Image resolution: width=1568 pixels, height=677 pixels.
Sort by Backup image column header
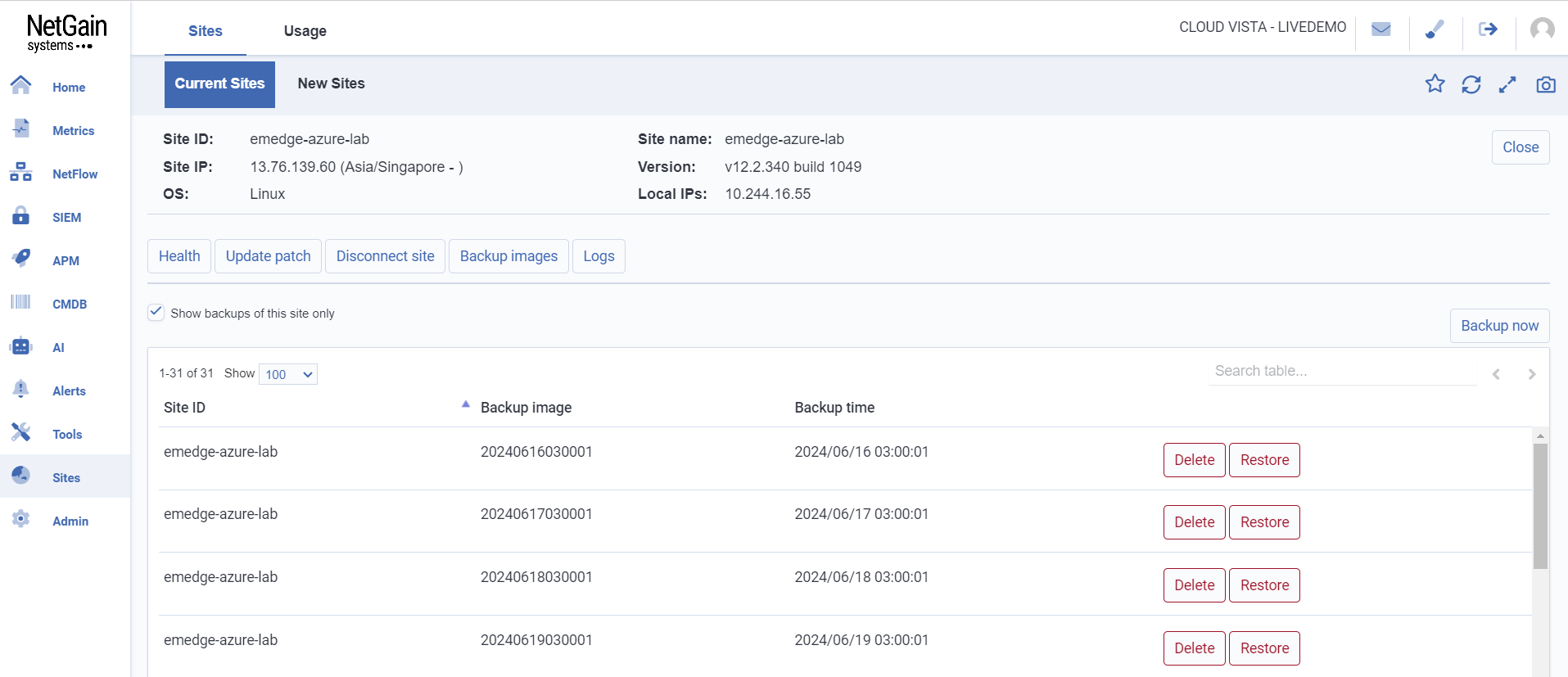(526, 408)
